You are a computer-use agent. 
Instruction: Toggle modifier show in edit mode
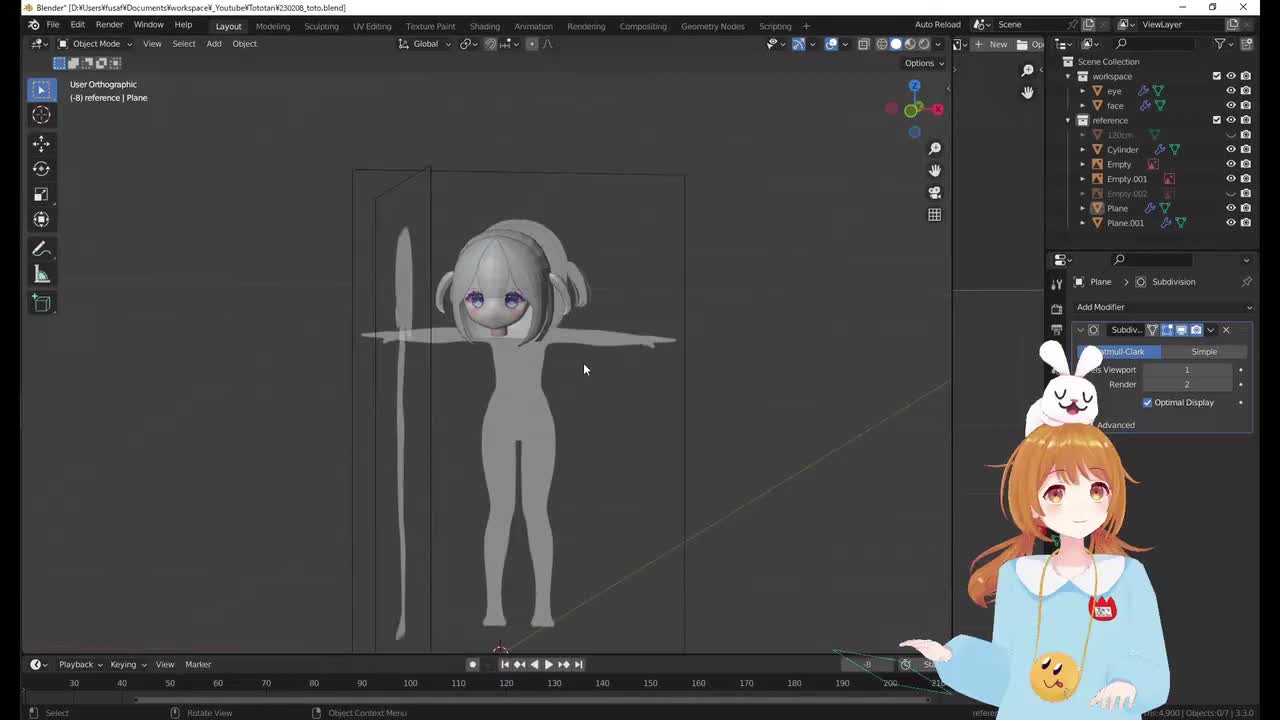(x=1167, y=330)
